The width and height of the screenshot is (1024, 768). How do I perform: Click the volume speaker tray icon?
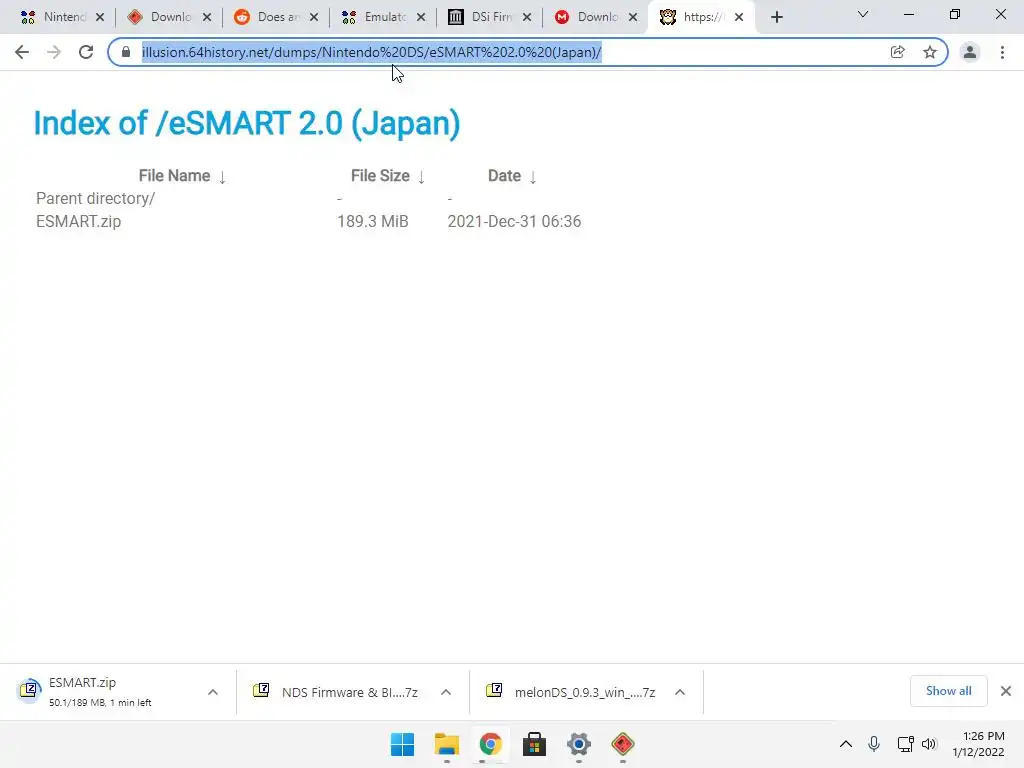coord(929,744)
